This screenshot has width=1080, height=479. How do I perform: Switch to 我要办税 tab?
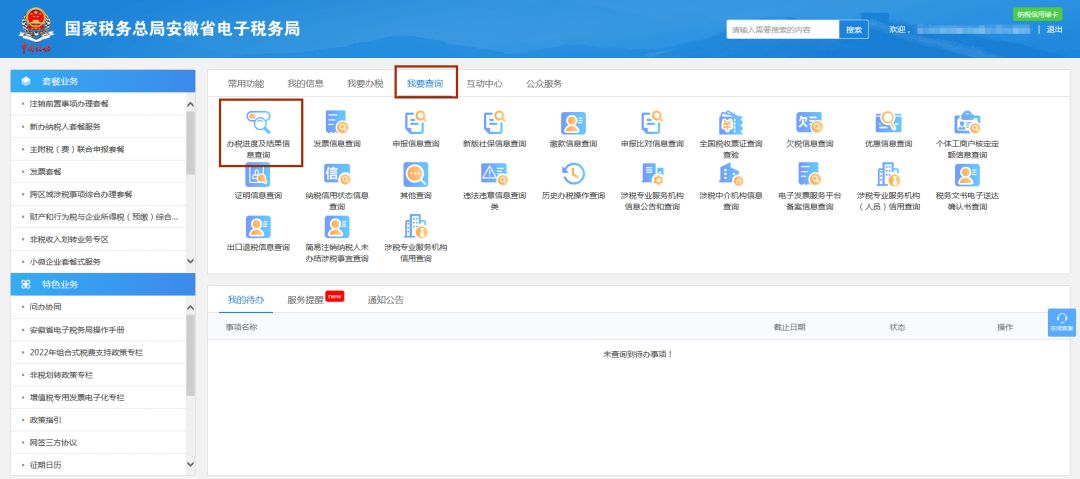(x=365, y=83)
